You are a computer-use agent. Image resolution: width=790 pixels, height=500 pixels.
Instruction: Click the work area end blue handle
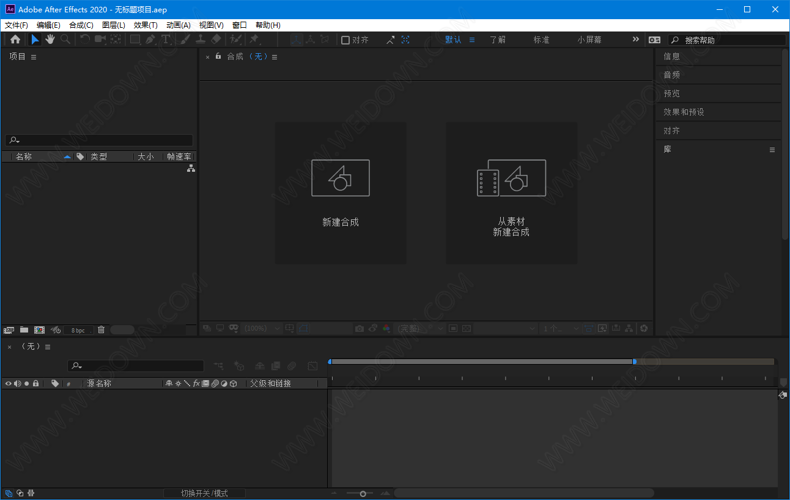[634, 361]
